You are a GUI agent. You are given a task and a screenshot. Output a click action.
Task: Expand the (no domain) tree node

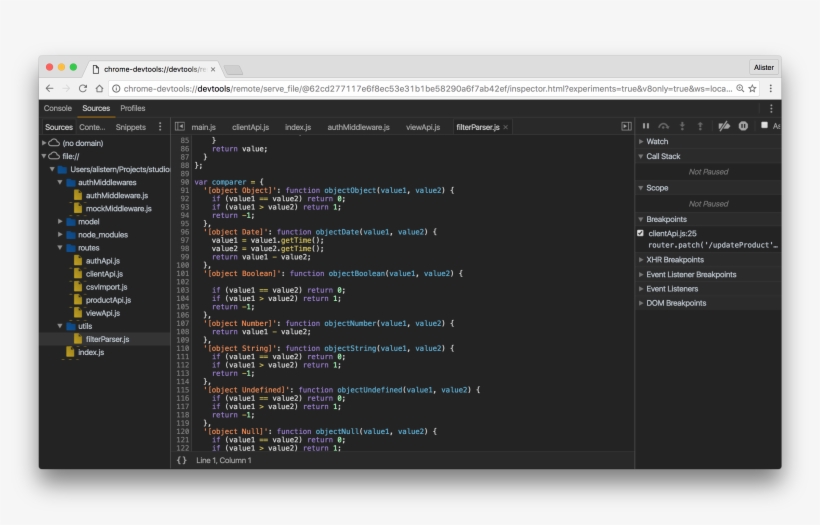pyautogui.click(x=44, y=143)
